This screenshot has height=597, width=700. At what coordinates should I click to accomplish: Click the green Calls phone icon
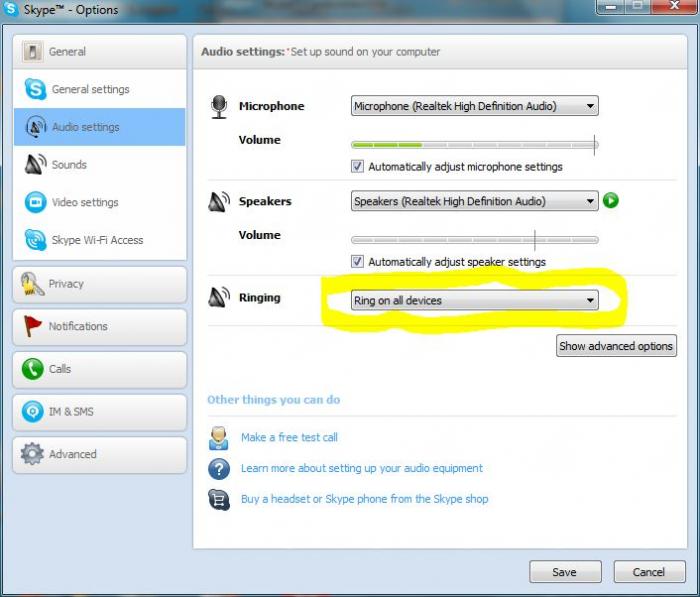pos(33,369)
